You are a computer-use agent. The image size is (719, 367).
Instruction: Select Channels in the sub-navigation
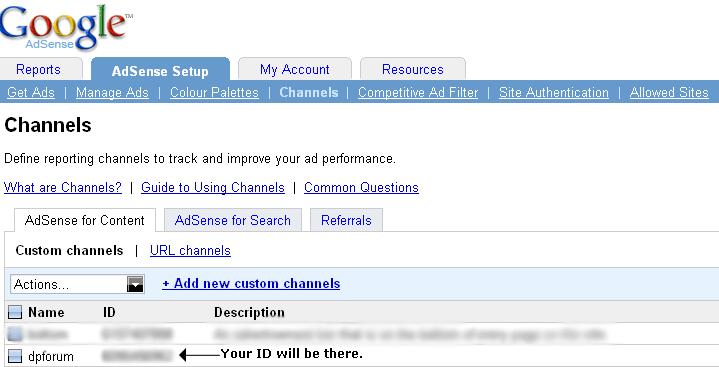(309, 92)
